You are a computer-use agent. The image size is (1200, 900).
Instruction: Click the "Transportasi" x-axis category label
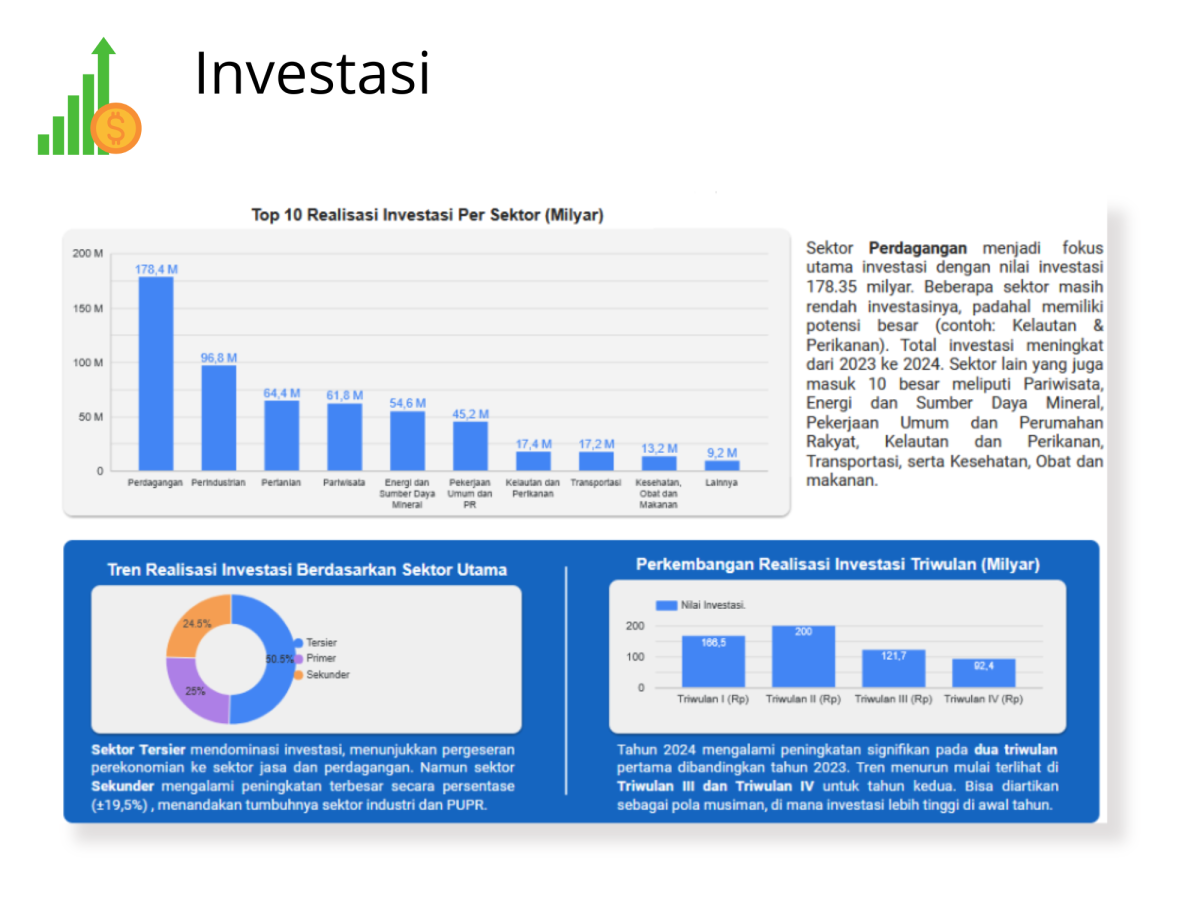pyautogui.click(x=597, y=483)
